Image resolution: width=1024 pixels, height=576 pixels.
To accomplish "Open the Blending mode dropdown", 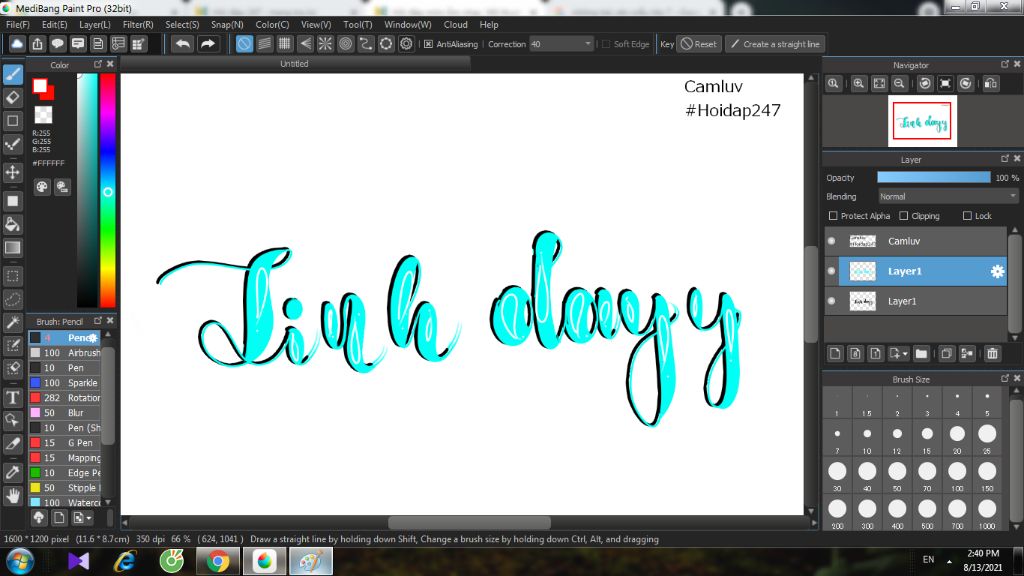I will 948,197.
